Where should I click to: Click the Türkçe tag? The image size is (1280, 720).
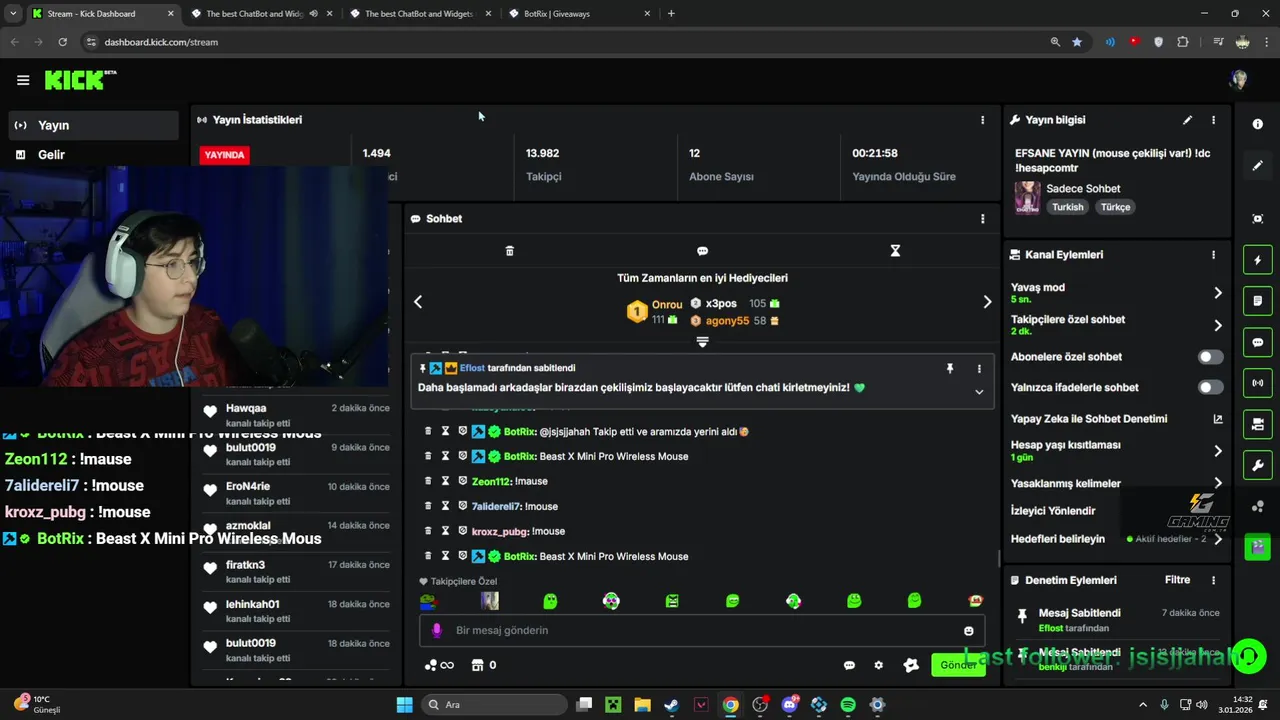[x=1115, y=207]
